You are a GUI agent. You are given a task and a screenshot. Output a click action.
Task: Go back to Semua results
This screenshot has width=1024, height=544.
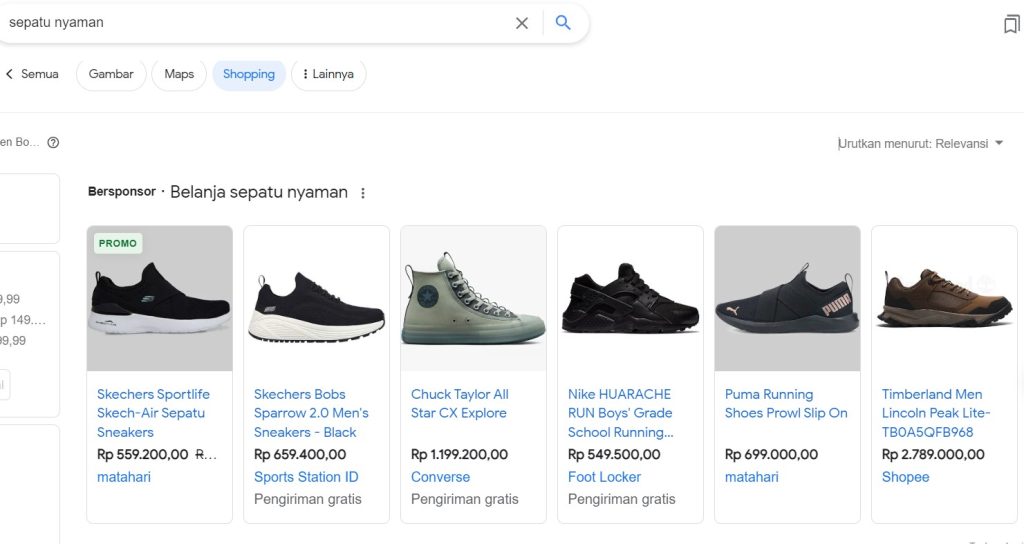(x=32, y=74)
